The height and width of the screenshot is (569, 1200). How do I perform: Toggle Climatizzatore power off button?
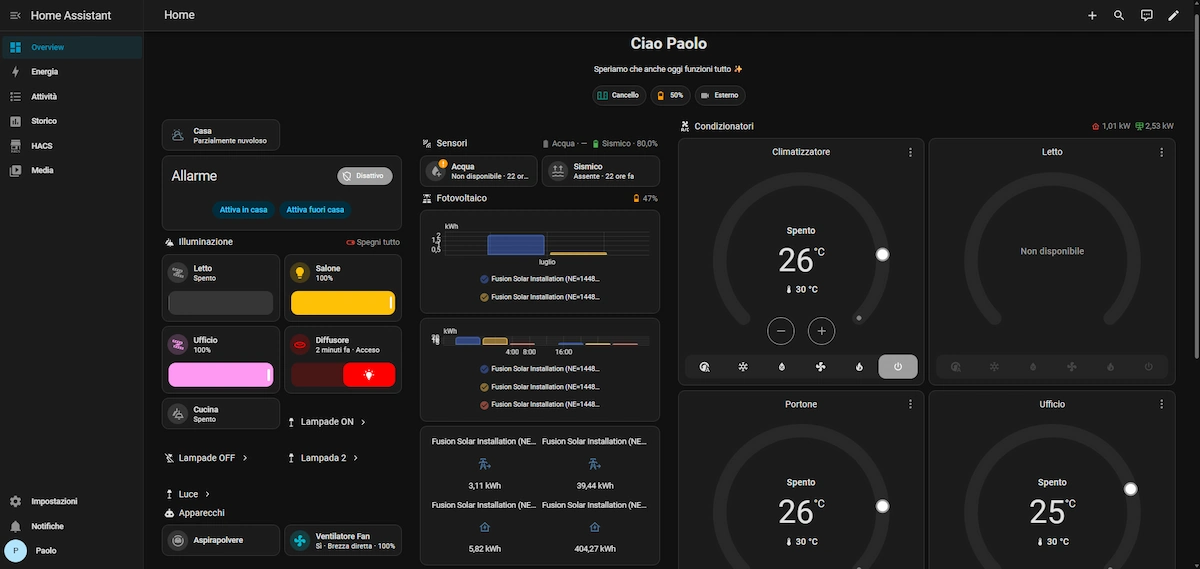898,367
